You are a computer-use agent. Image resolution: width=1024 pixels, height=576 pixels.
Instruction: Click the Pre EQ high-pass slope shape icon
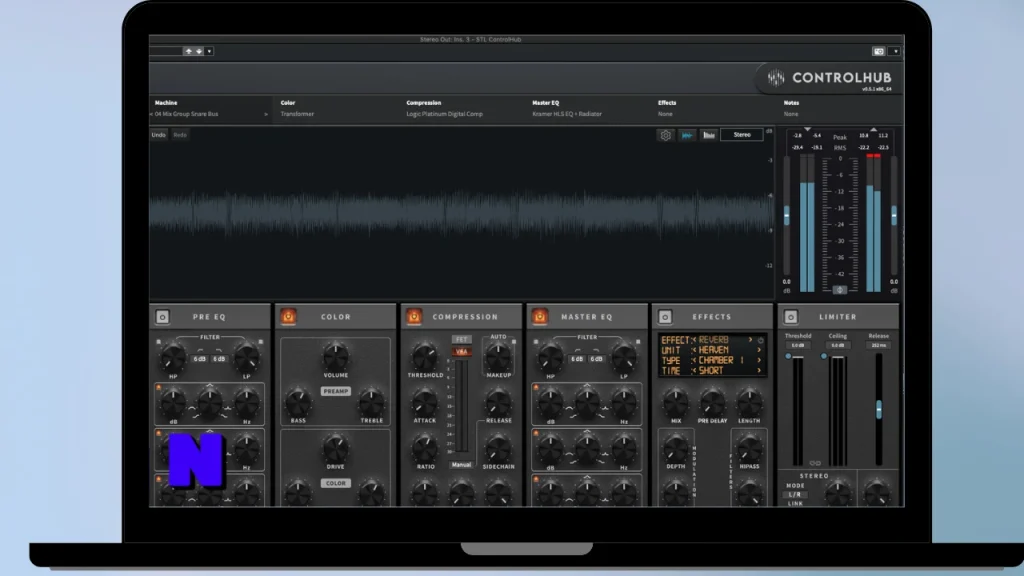[x=199, y=350]
